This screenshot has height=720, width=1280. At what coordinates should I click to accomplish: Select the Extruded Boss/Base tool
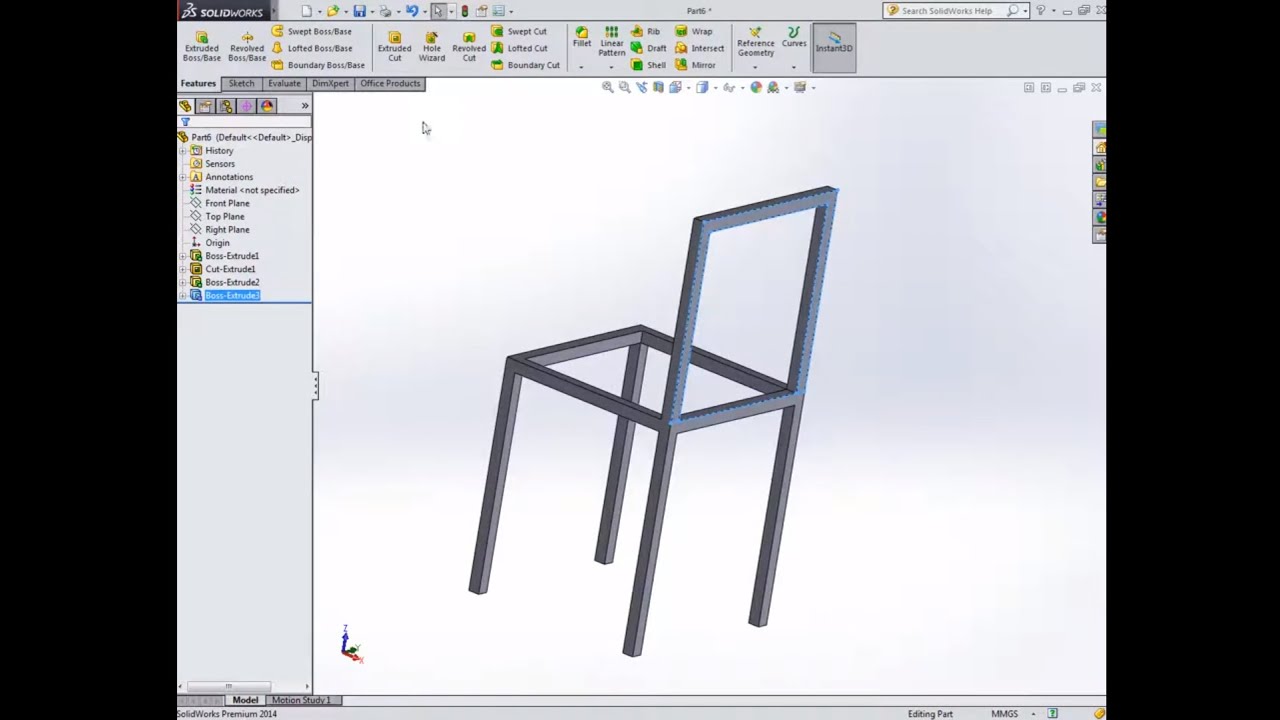pyautogui.click(x=201, y=47)
